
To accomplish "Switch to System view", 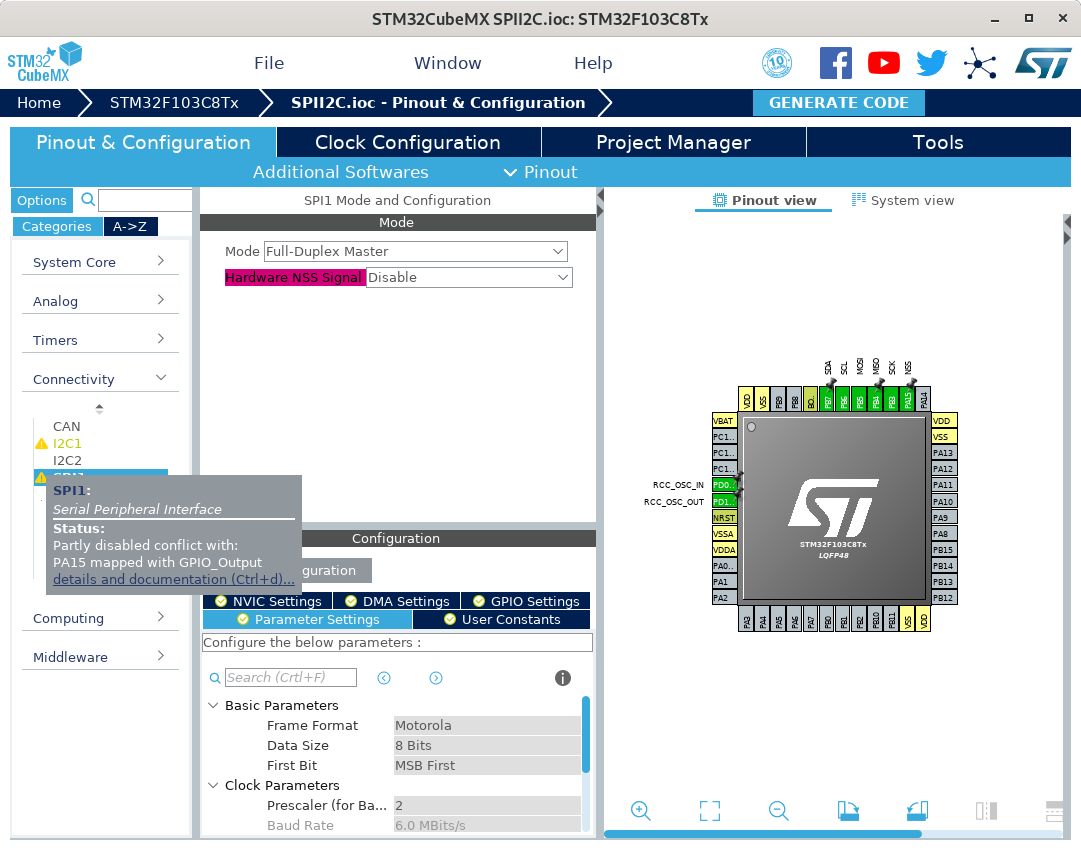I will 903,200.
